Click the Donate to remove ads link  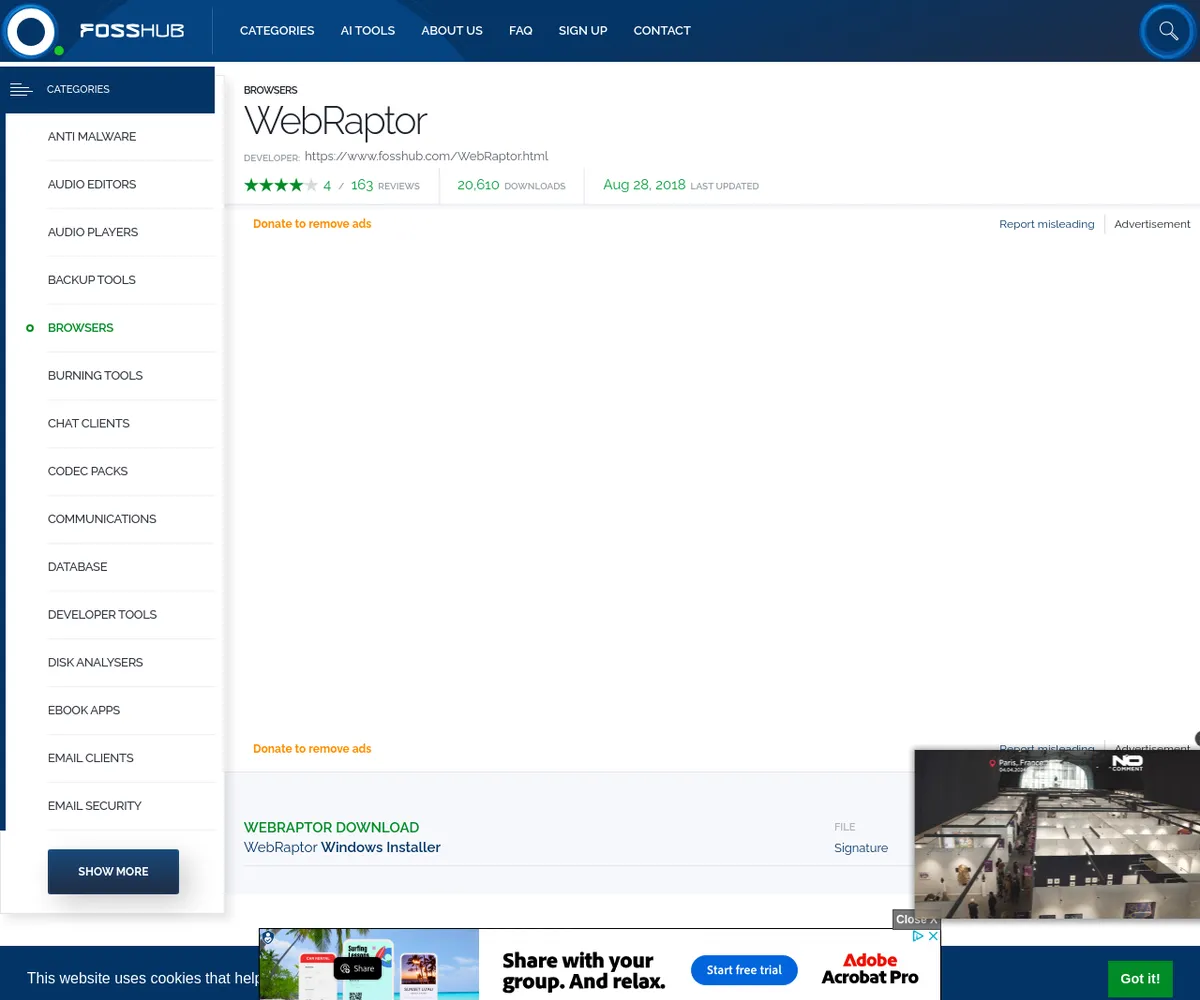tap(312, 224)
